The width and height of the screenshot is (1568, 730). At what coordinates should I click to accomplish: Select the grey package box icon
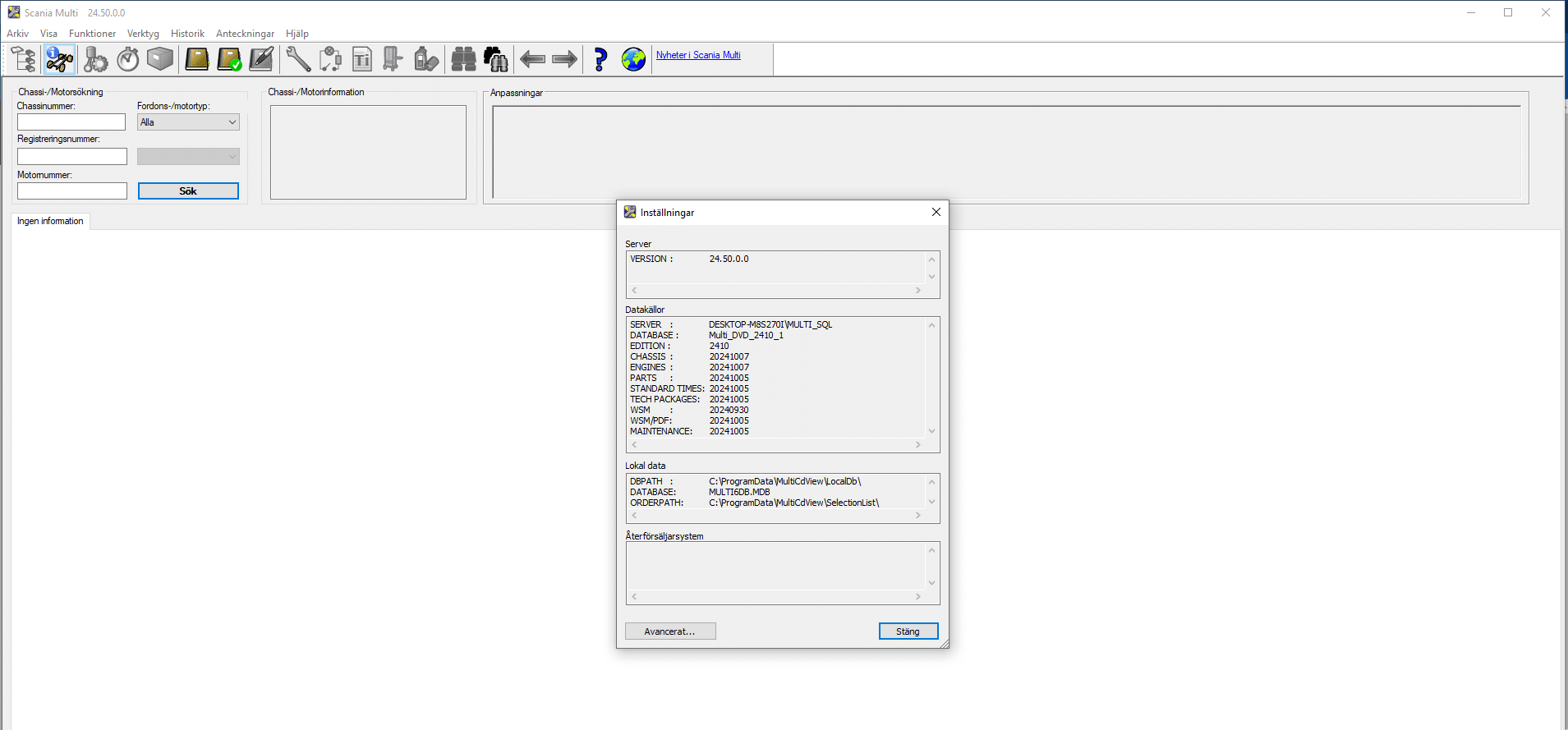coord(160,59)
